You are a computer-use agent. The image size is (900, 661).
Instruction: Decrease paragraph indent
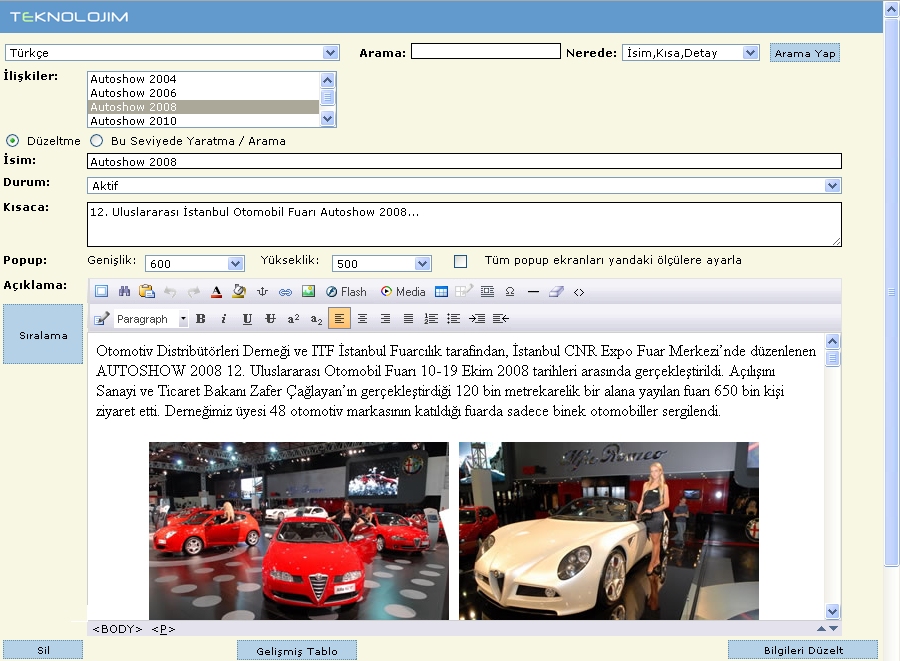(x=501, y=318)
